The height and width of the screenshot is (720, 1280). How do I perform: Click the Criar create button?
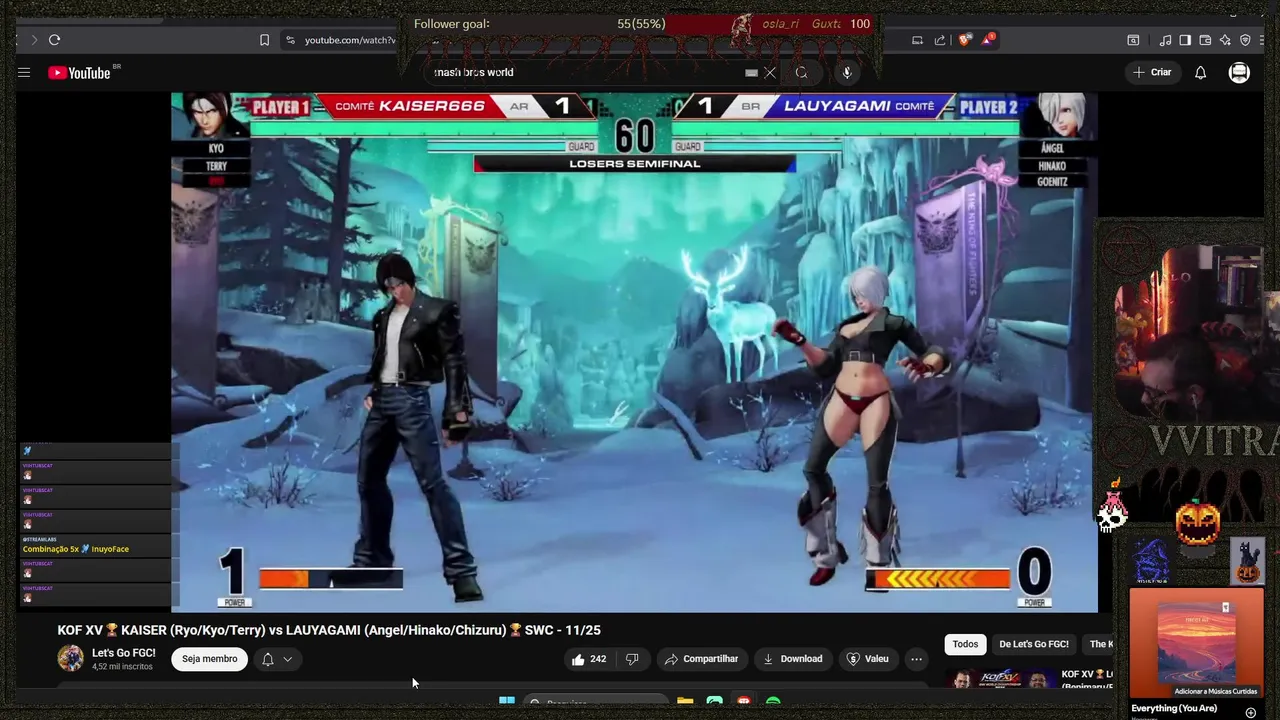click(1152, 72)
